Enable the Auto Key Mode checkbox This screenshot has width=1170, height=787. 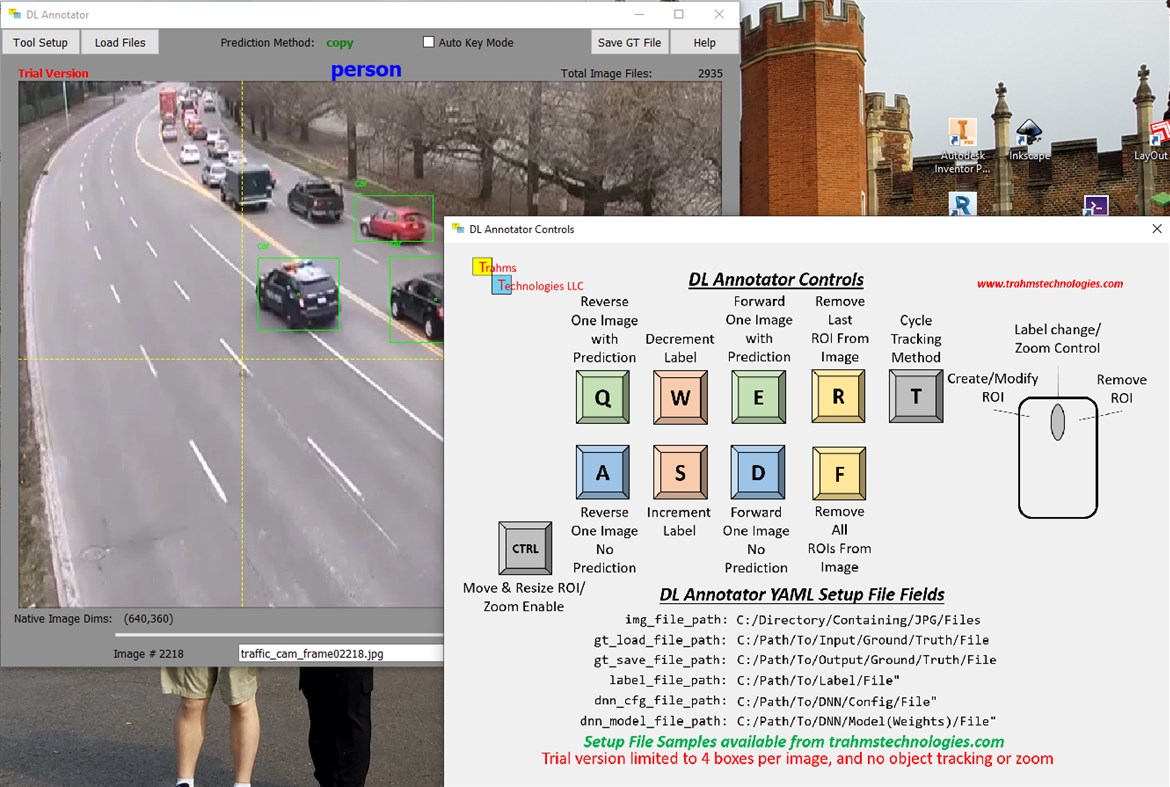430,42
